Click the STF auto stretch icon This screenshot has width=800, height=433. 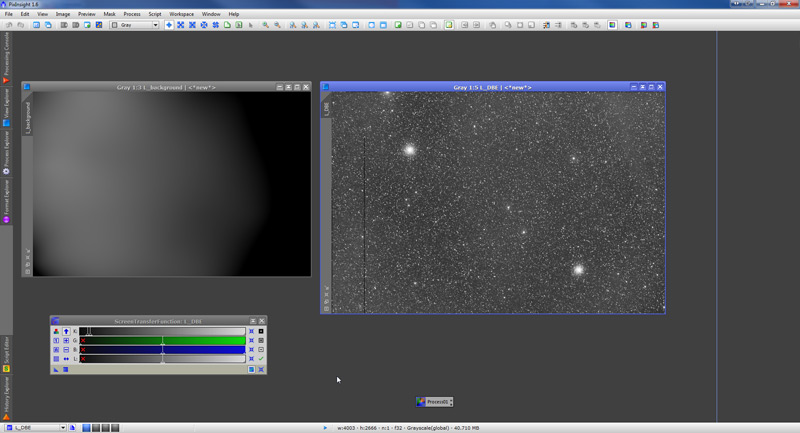click(x=261, y=331)
